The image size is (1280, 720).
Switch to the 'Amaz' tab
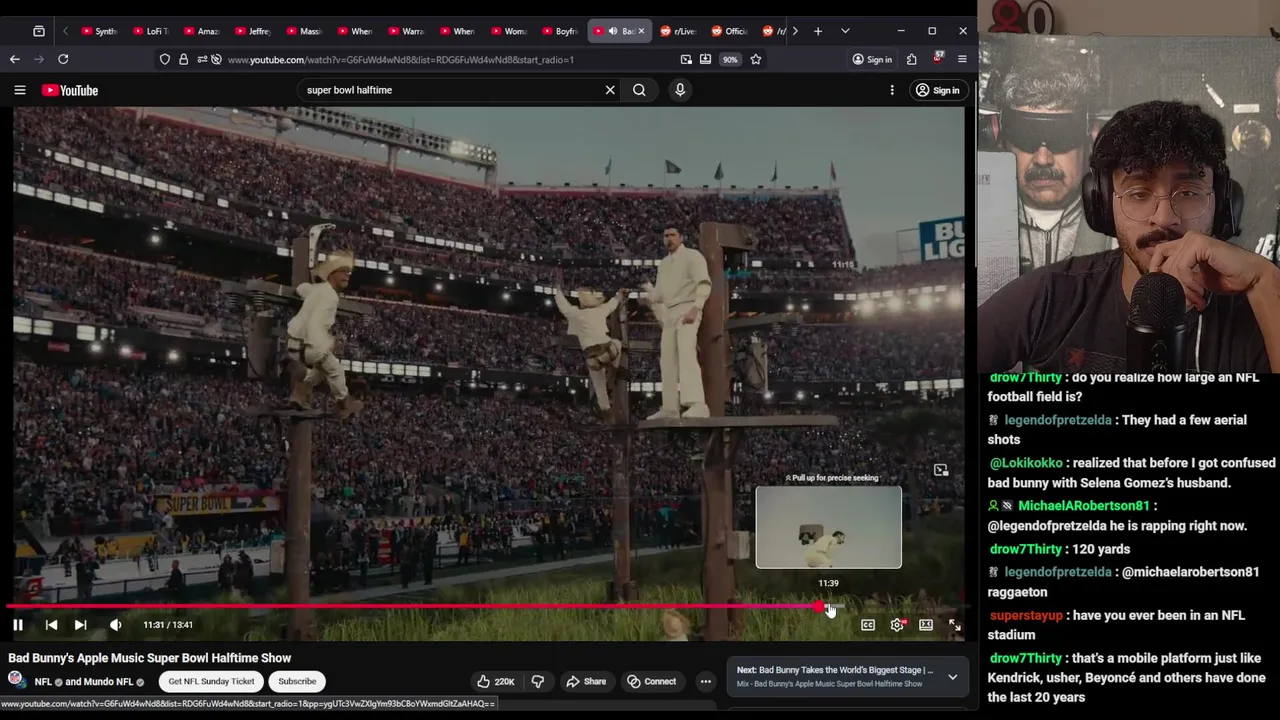[201, 31]
